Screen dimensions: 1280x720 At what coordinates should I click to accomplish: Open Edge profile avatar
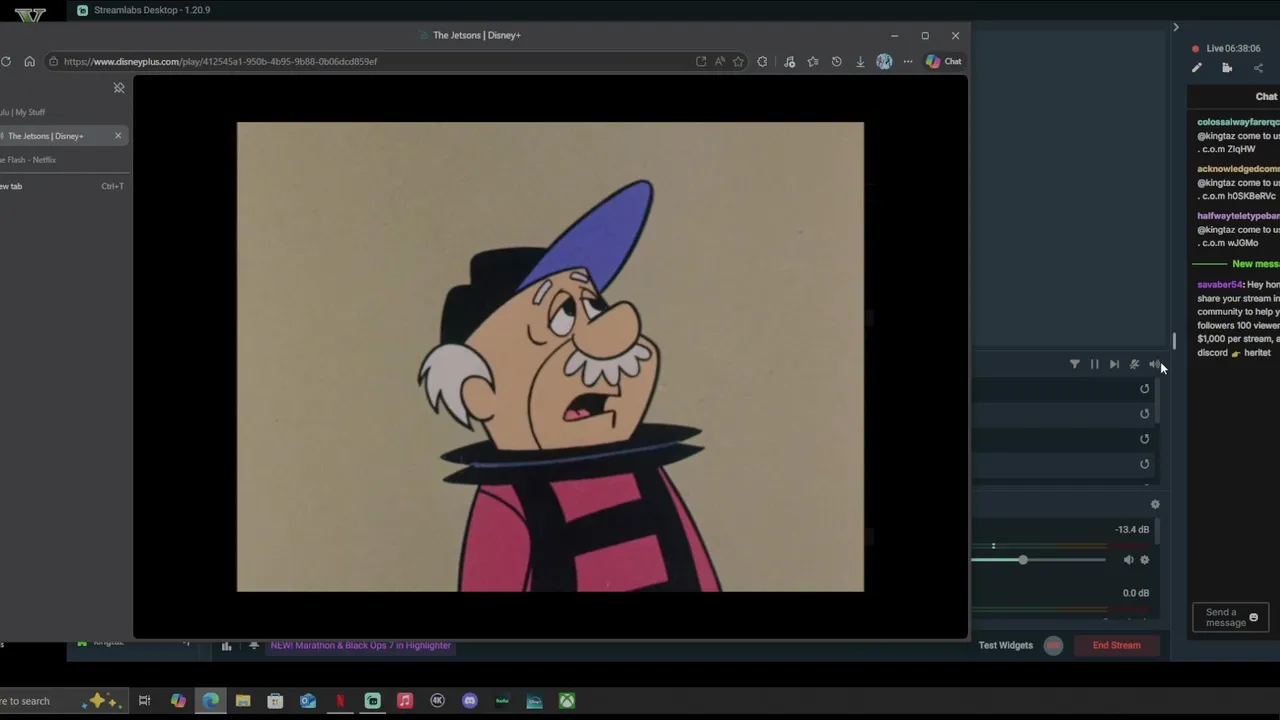tap(884, 61)
